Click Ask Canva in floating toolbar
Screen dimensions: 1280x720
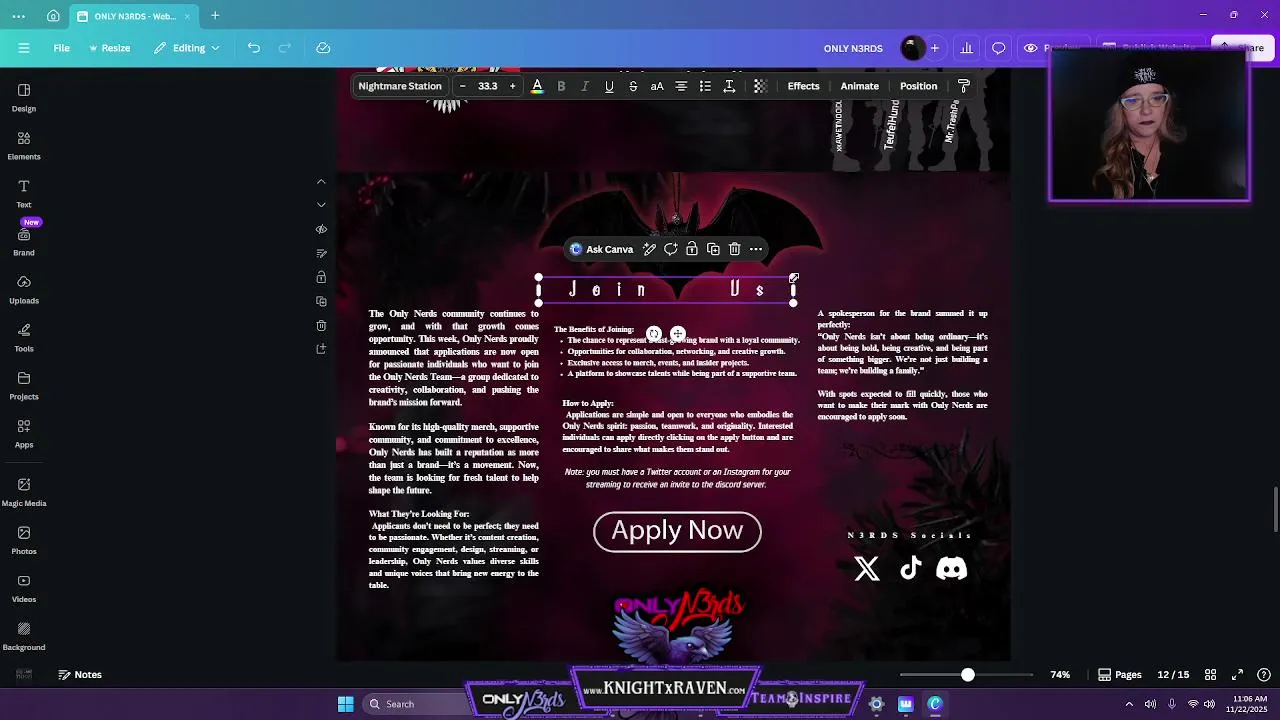coord(602,249)
